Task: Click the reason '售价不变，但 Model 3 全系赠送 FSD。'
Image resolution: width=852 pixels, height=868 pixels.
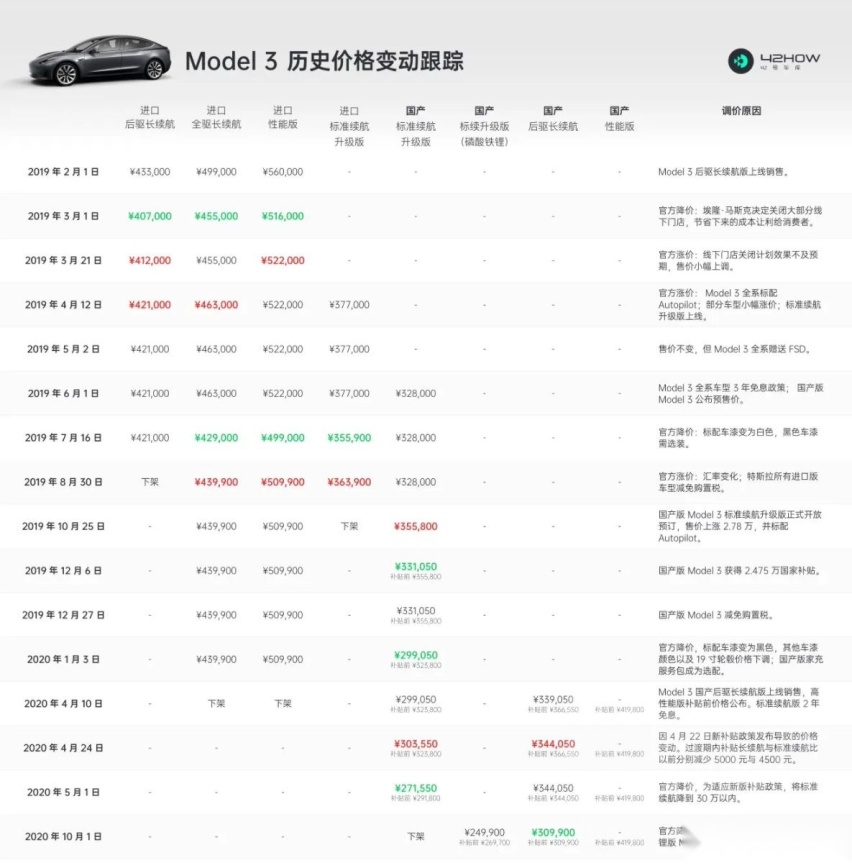Action: pyautogui.click(x=735, y=349)
